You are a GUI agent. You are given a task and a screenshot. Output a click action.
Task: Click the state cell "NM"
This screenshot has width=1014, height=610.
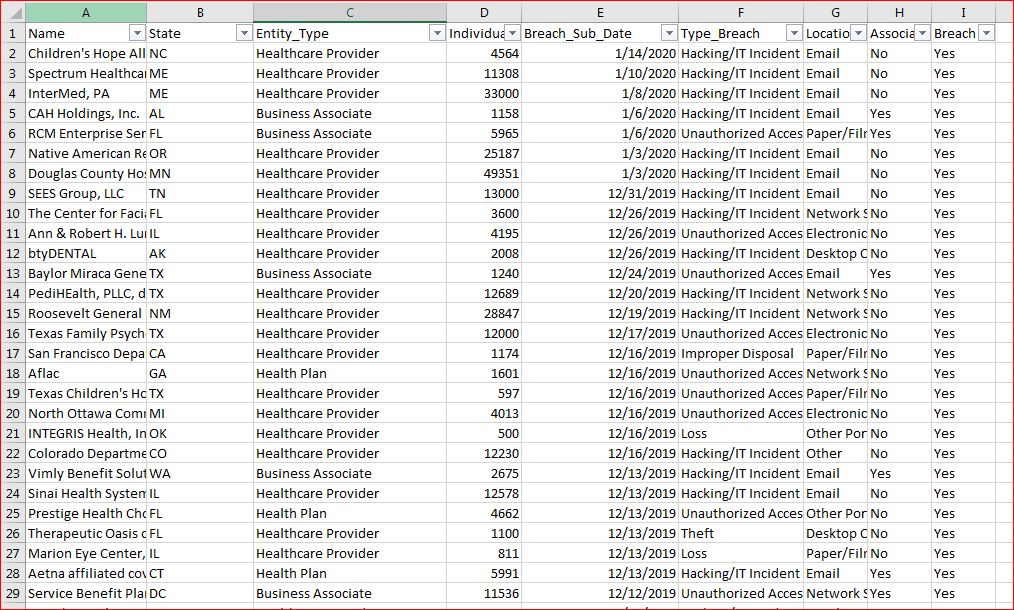point(200,313)
